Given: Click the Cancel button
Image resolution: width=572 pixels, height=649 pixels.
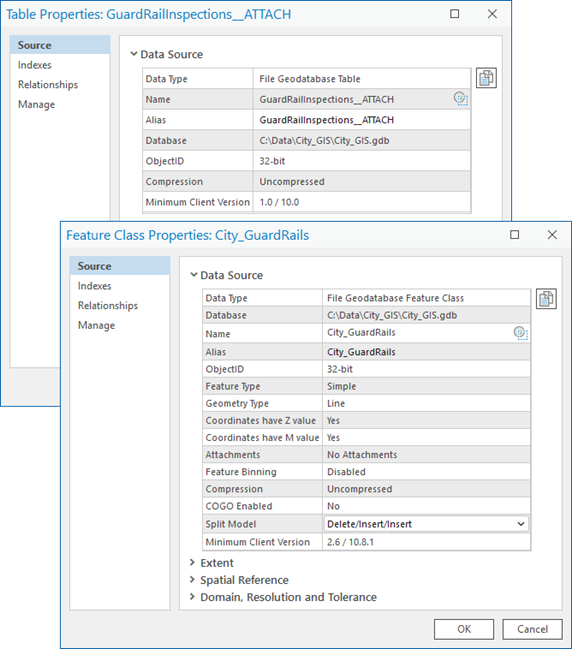Looking at the screenshot, I should 532,629.
